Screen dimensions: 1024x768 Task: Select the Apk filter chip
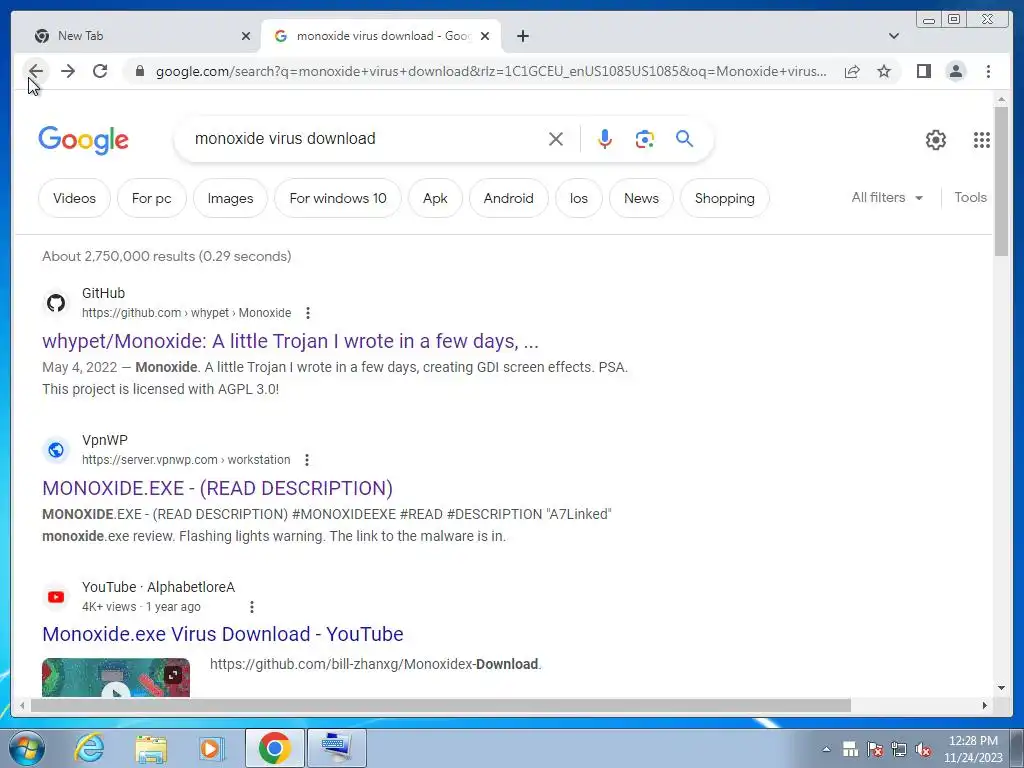(x=435, y=198)
